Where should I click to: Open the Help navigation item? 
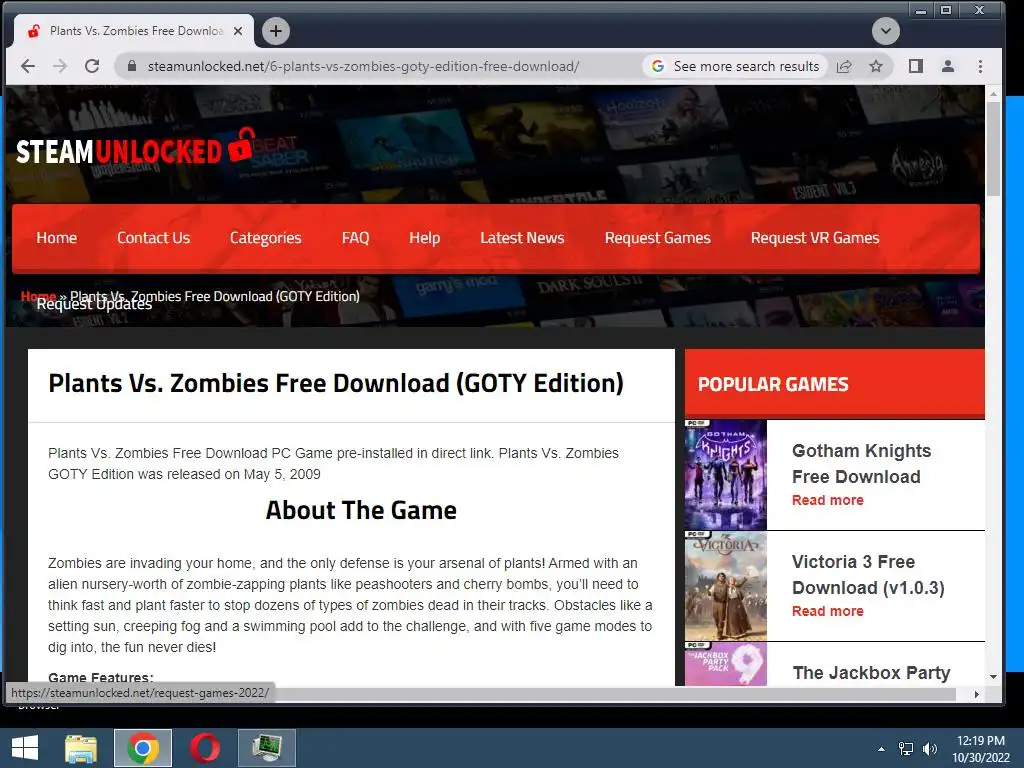424,238
